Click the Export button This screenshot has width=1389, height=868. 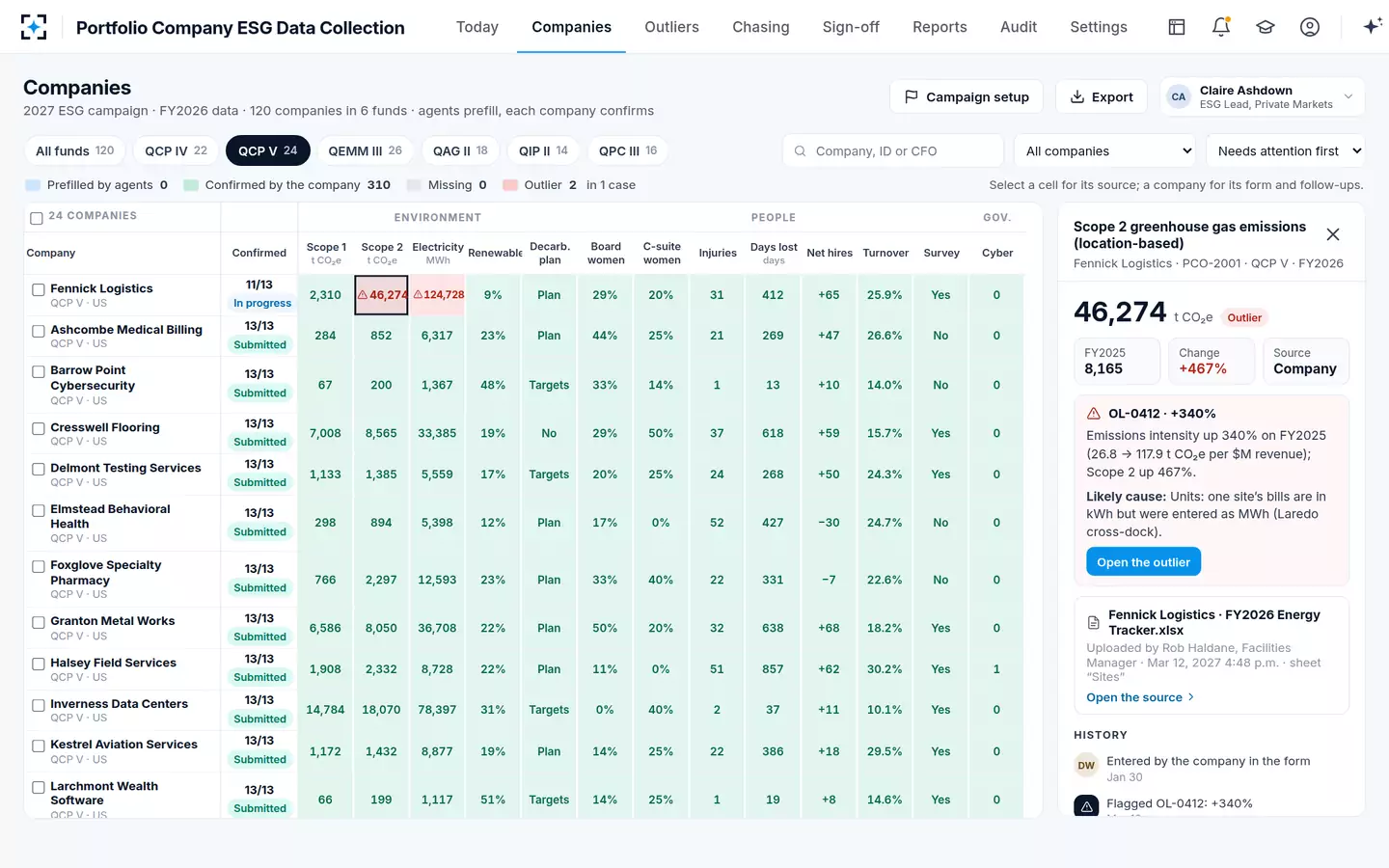(1101, 96)
